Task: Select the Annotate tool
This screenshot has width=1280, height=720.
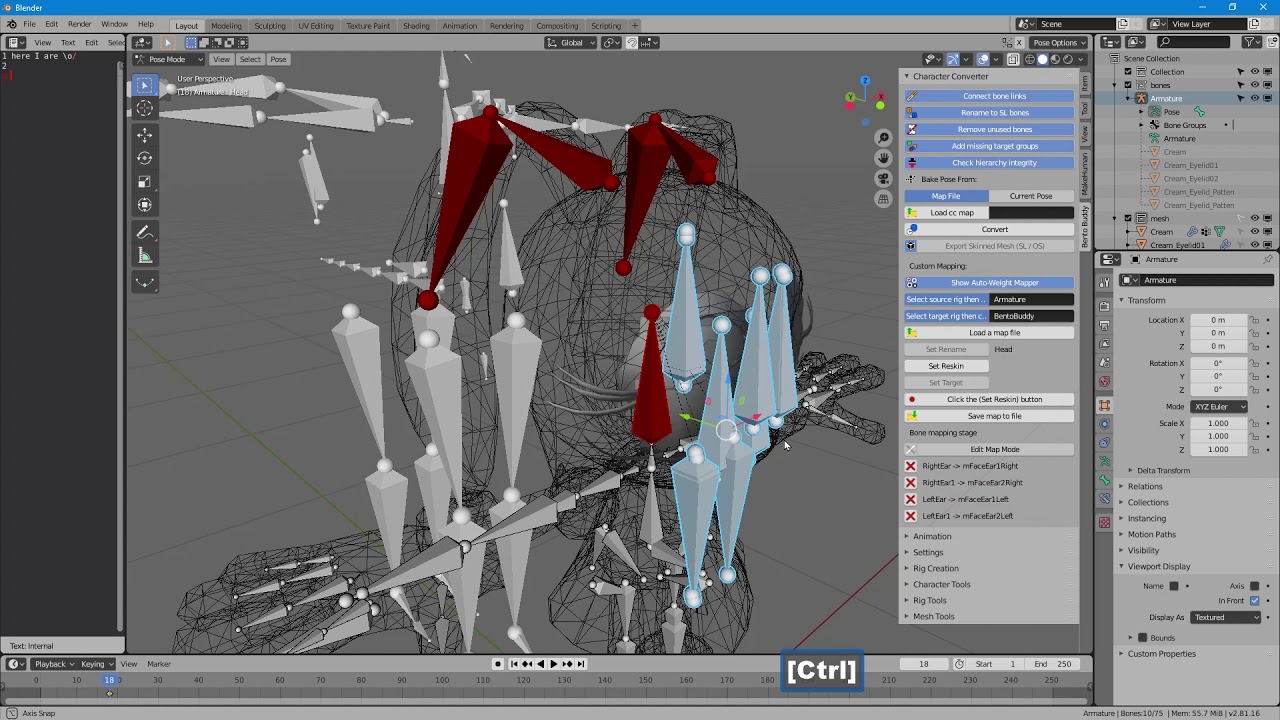Action: point(145,232)
